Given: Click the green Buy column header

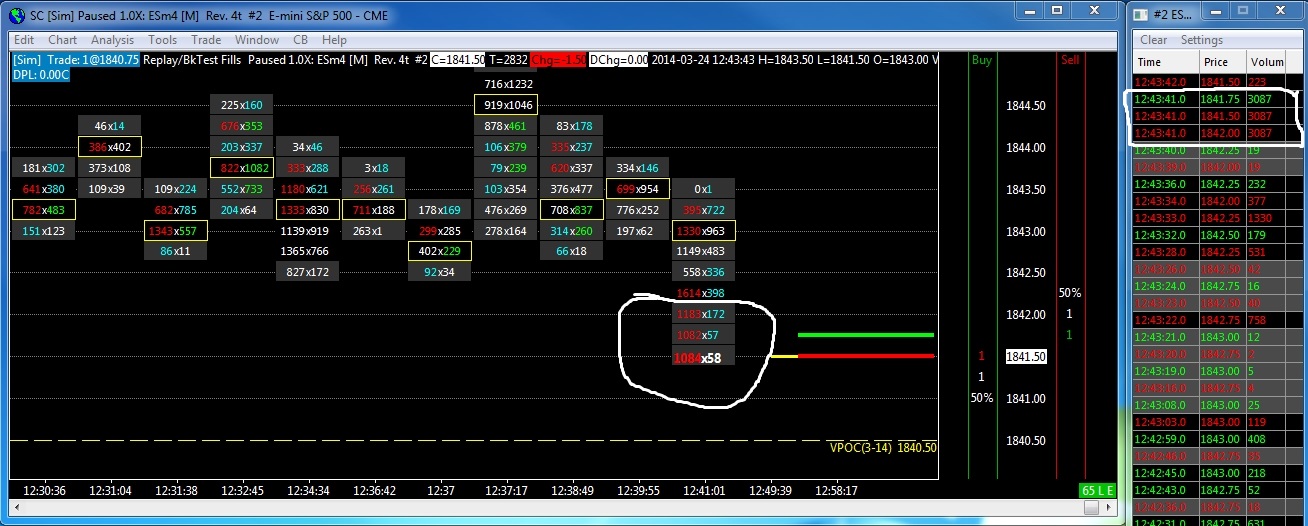Looking at the screenshot, I should [982, 60].
